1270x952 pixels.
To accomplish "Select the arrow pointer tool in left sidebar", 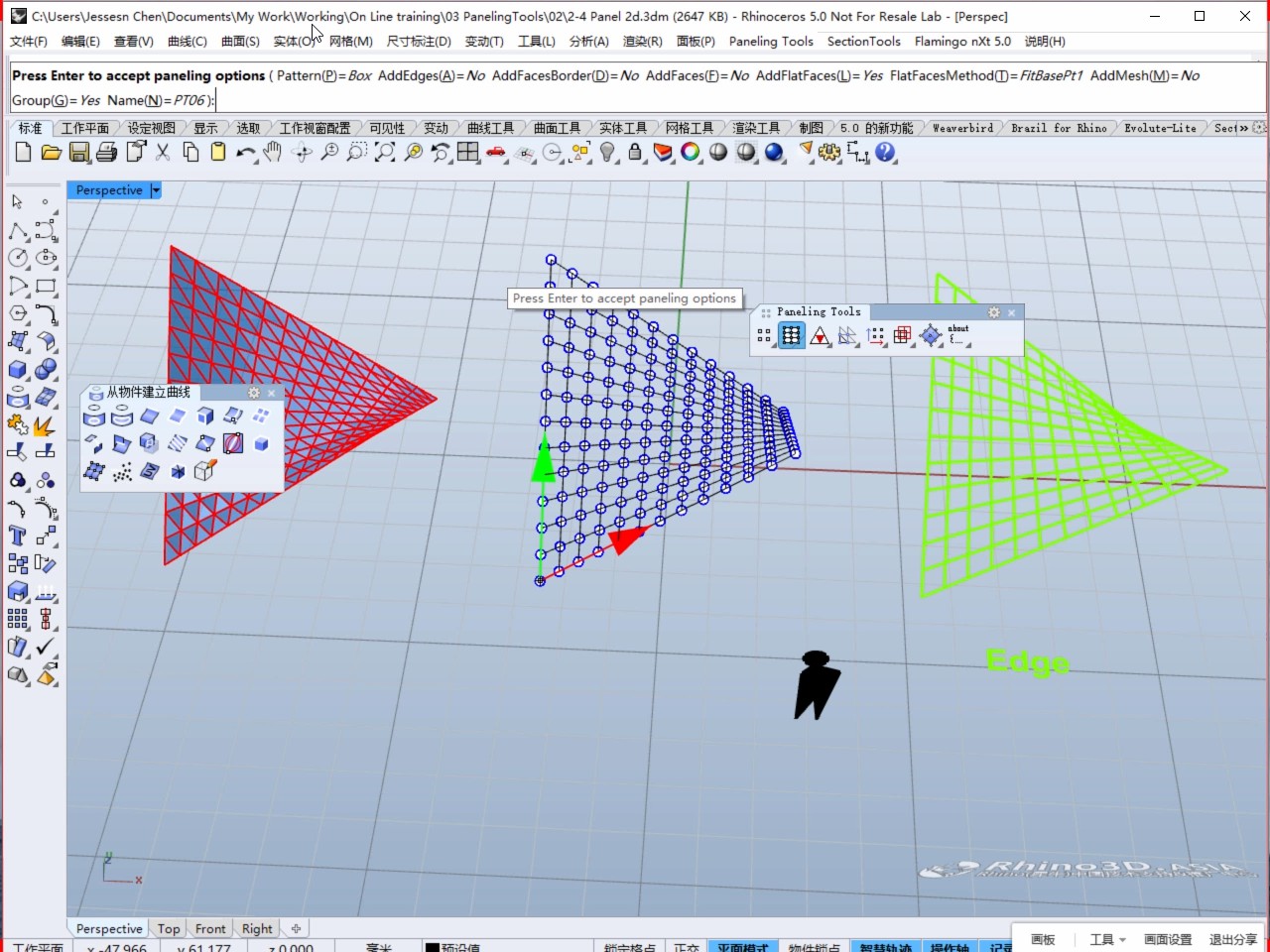I will click(x=18, y=202).
